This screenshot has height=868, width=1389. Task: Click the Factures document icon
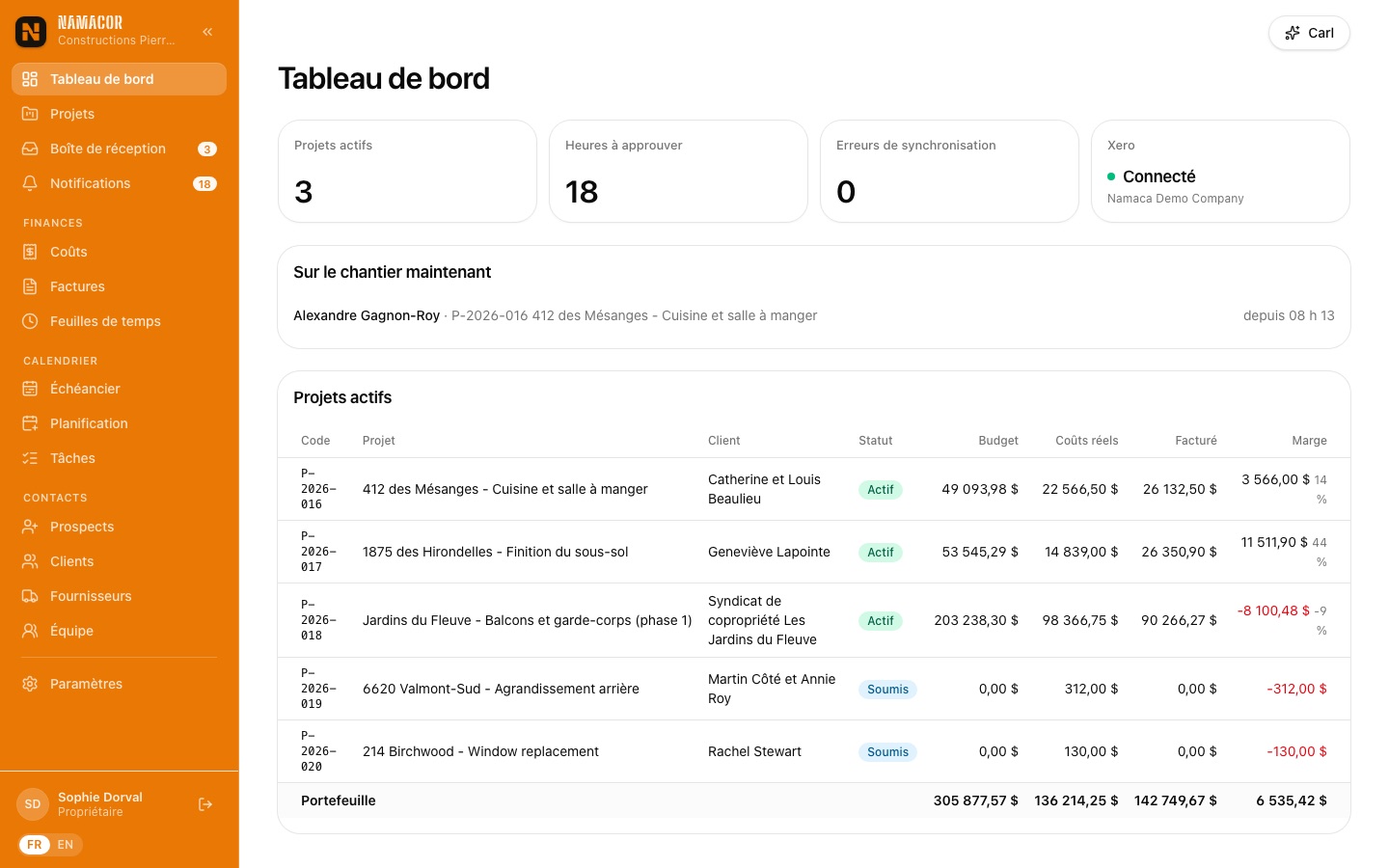[30, 286]
